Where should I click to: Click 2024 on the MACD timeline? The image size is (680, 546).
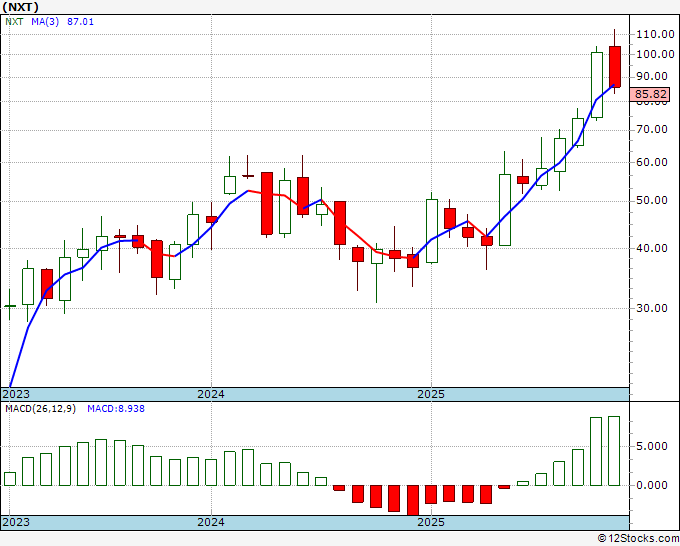(x=211, y=522)
